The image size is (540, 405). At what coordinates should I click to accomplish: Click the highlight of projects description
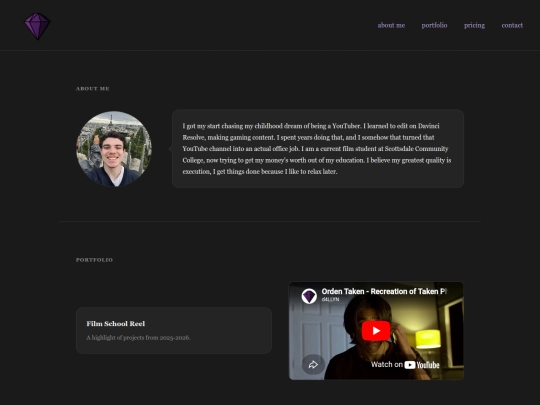(138, 338)
